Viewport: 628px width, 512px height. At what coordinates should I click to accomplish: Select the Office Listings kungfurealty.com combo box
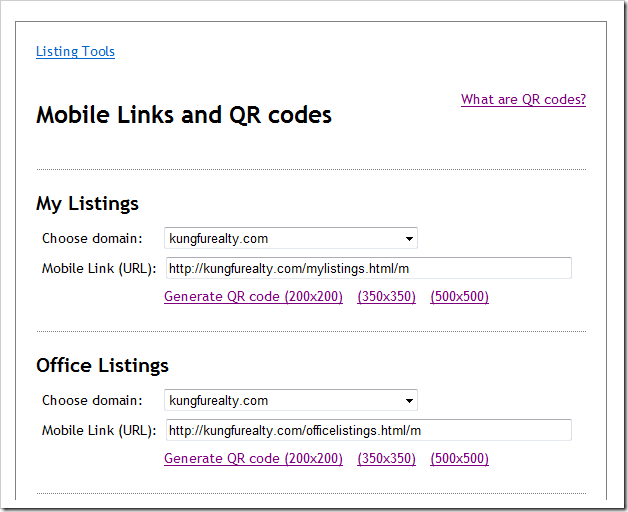[291, 400]
